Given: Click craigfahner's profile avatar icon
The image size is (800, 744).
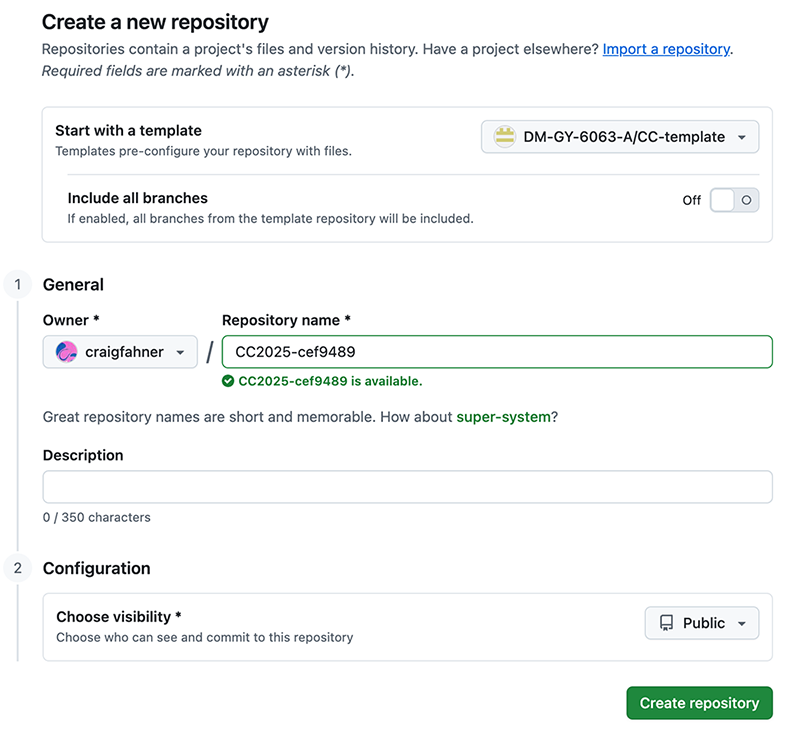Looking at the screenshot, I should pyautogui.click(x=67, y=352).
